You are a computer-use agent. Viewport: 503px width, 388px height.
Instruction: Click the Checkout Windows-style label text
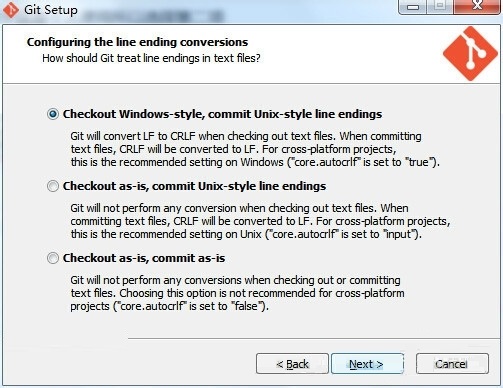tap(222, 114)
